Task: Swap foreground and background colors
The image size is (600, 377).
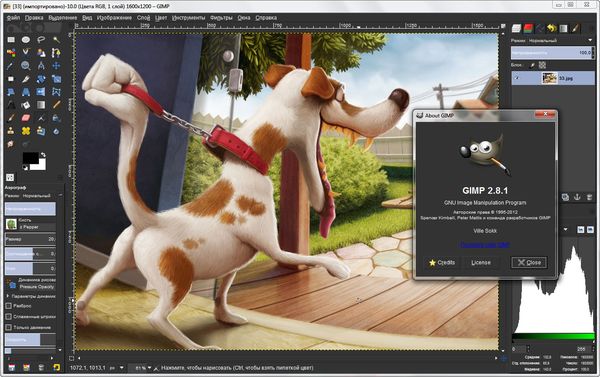Action: 43,154
